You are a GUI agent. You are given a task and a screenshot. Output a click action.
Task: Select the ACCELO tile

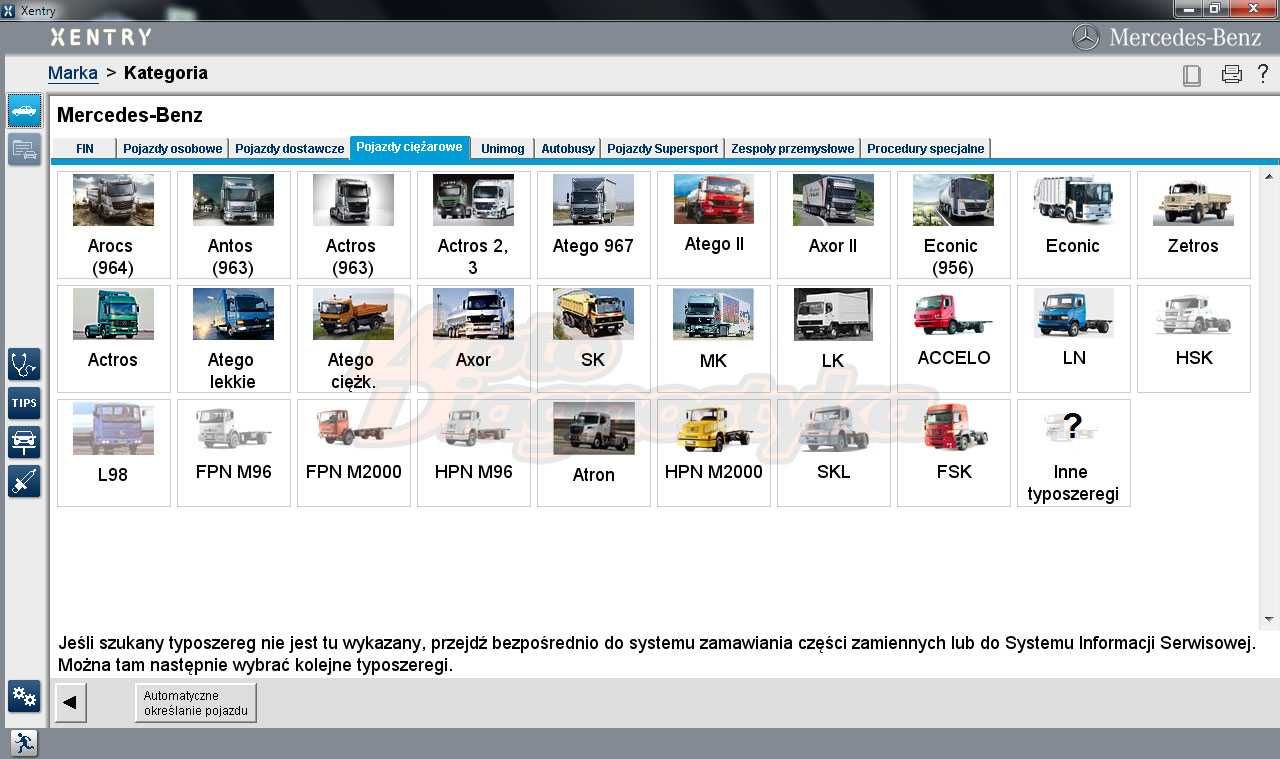pyautogui.click(x=954, y=339)
